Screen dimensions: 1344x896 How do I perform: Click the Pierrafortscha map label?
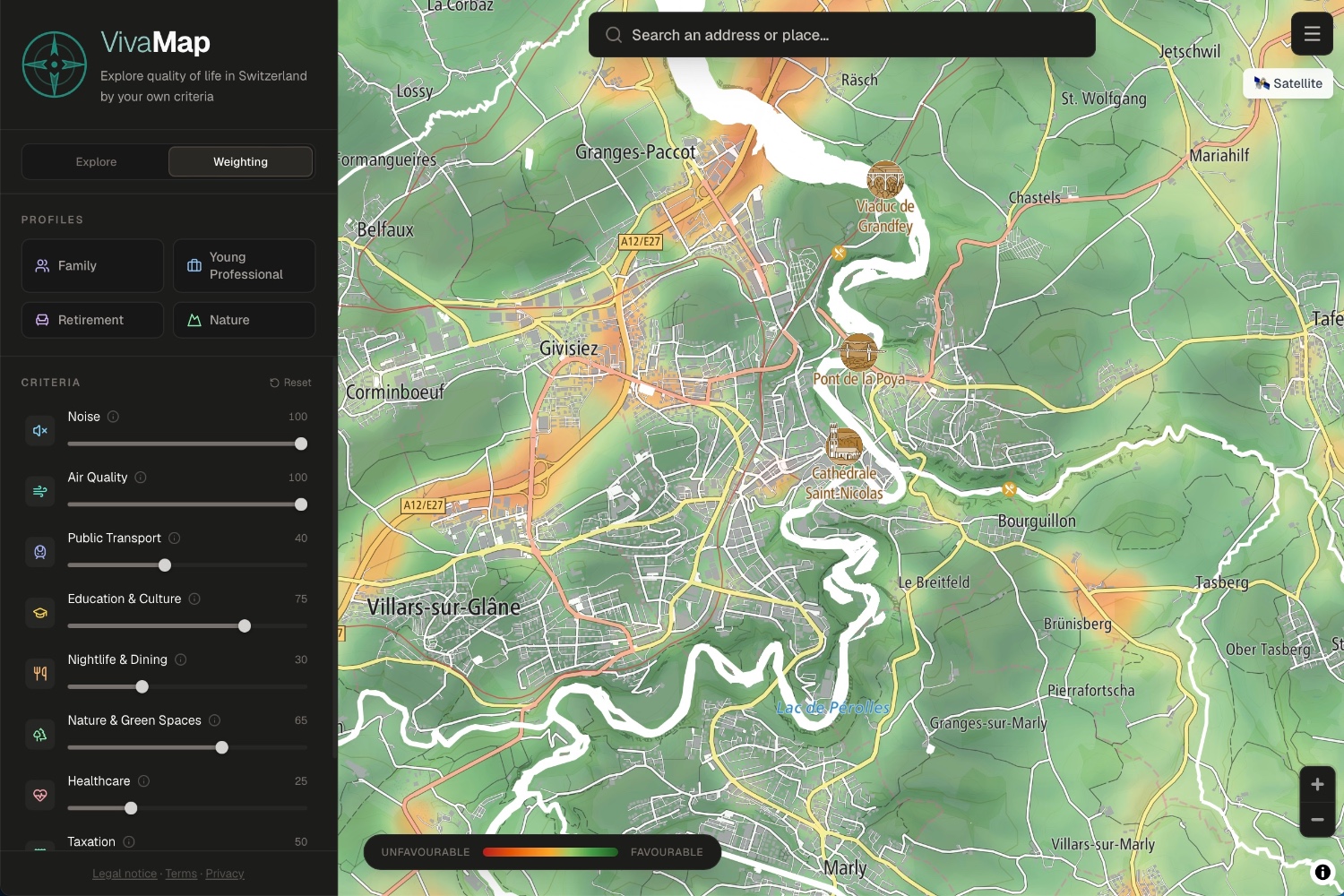pos(1091,691)
